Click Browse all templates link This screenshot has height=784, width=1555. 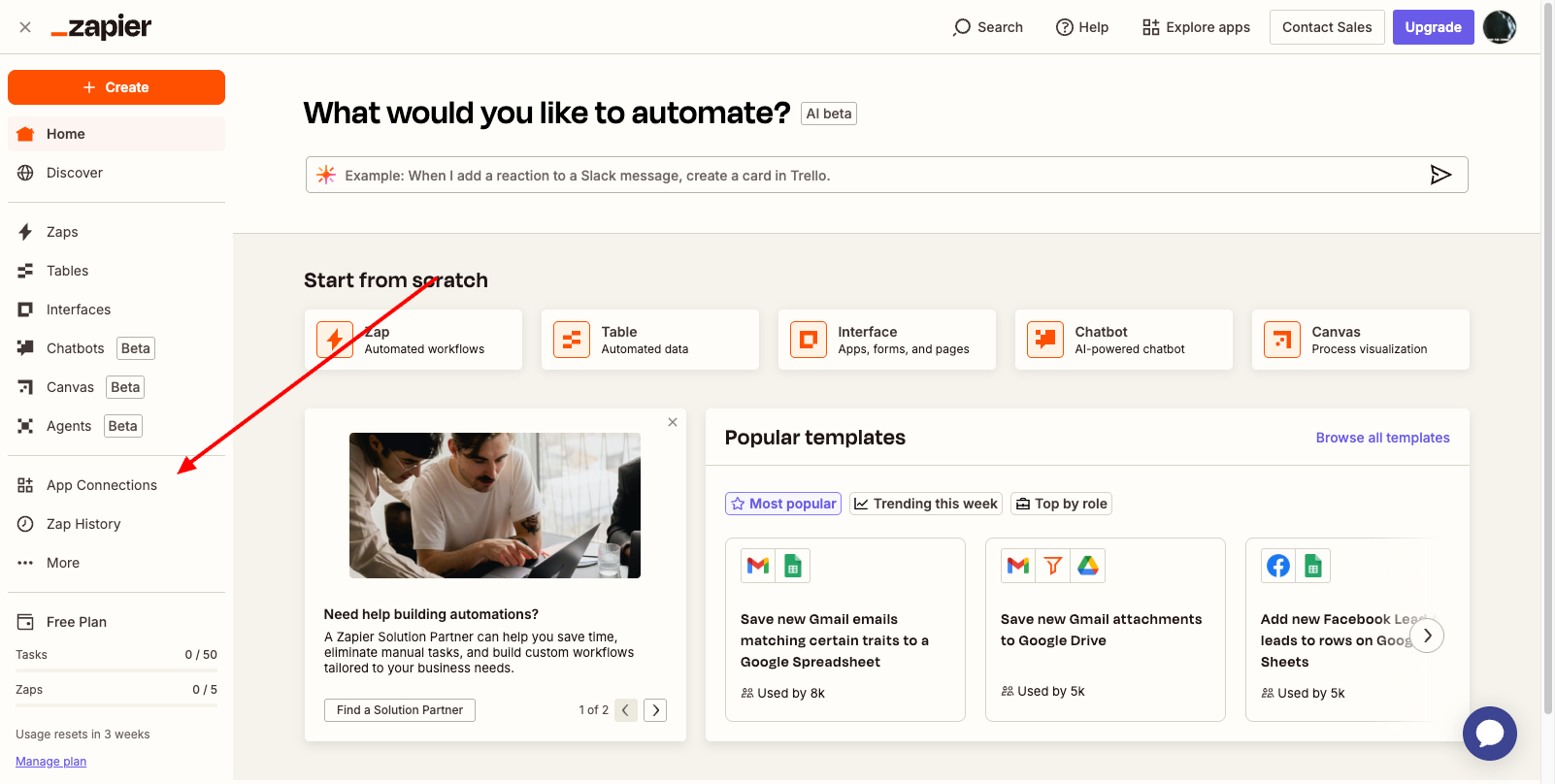[1382, 438]
